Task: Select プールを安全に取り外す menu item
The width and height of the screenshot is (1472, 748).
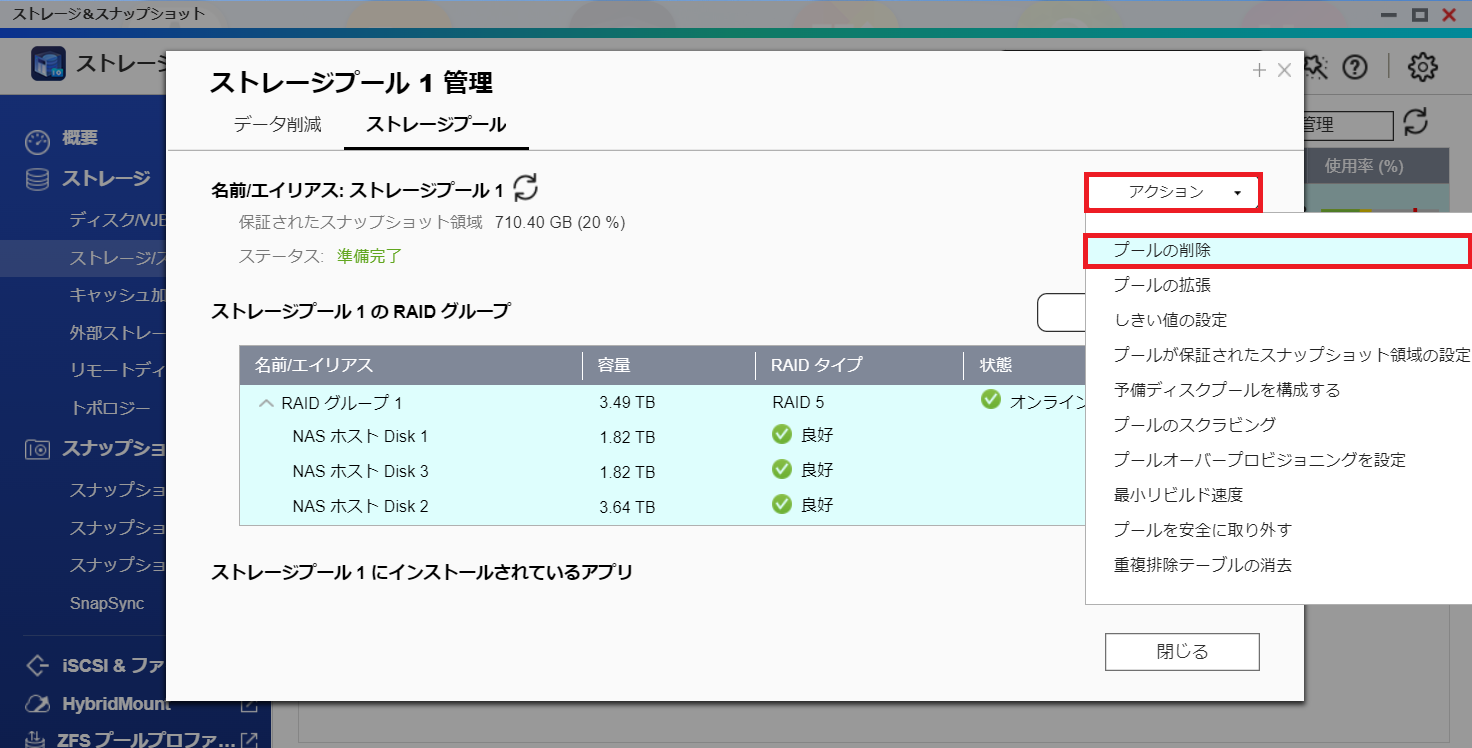Action: (x=1203, y=530)
